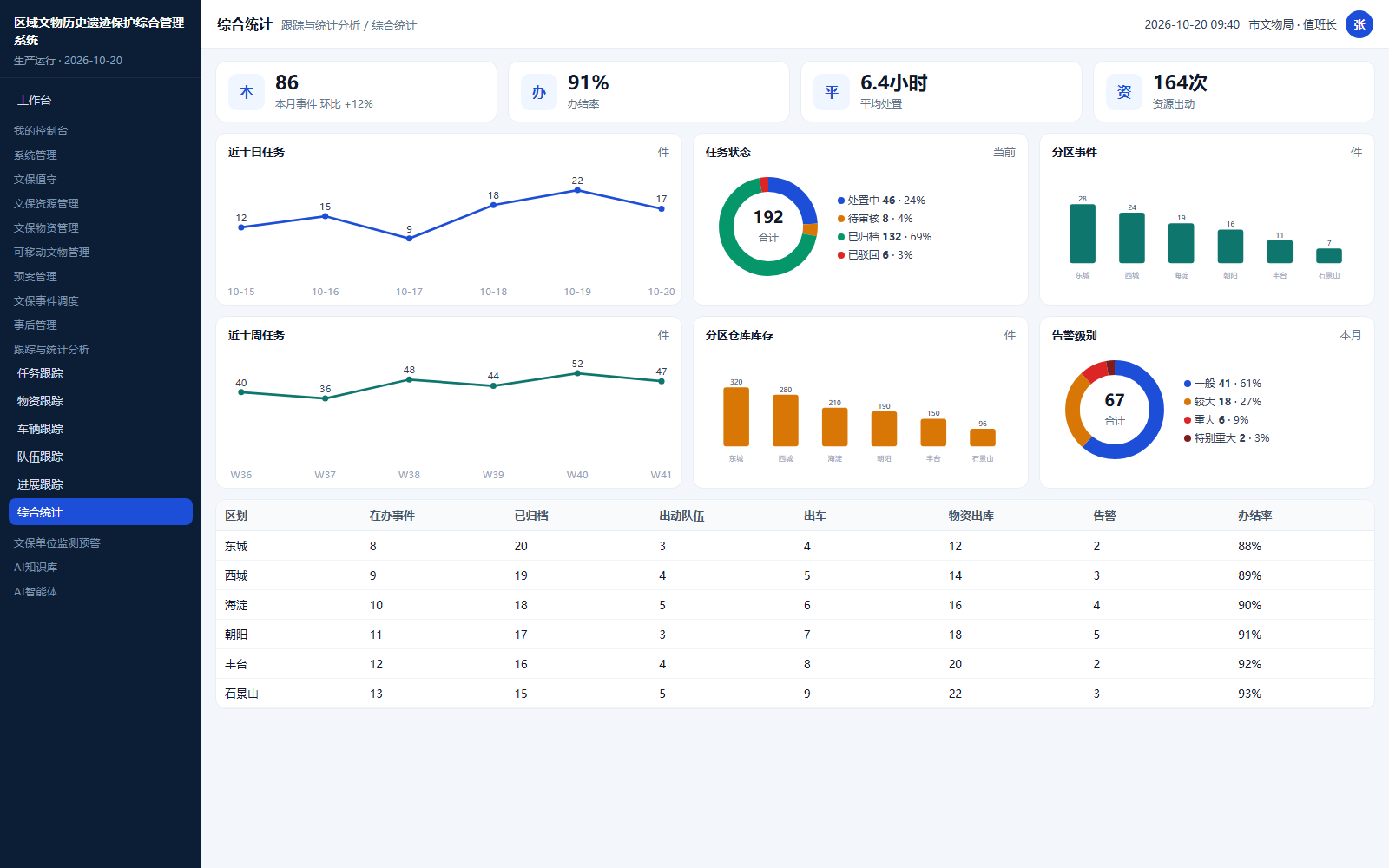Go to 进展跟踪 page
This screenshot has width=1389, height=868.
pos(101,484)
